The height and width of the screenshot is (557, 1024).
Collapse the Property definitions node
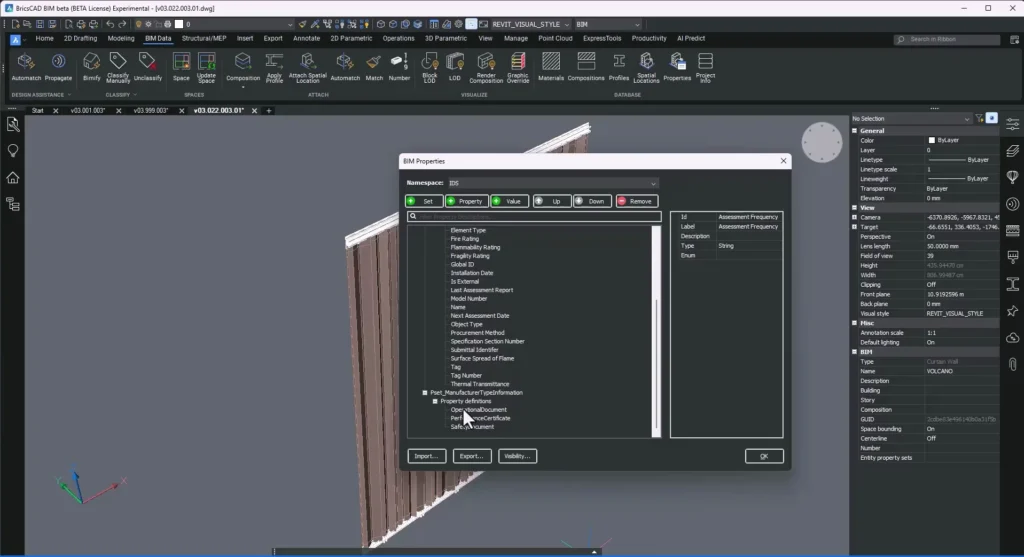tap(435, 401)
